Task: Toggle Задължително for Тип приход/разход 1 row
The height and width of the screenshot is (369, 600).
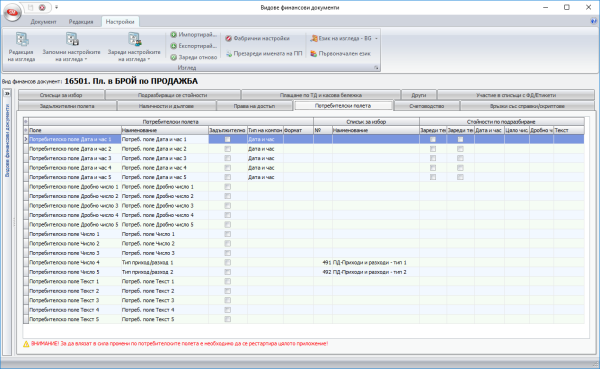Action: 228,262
